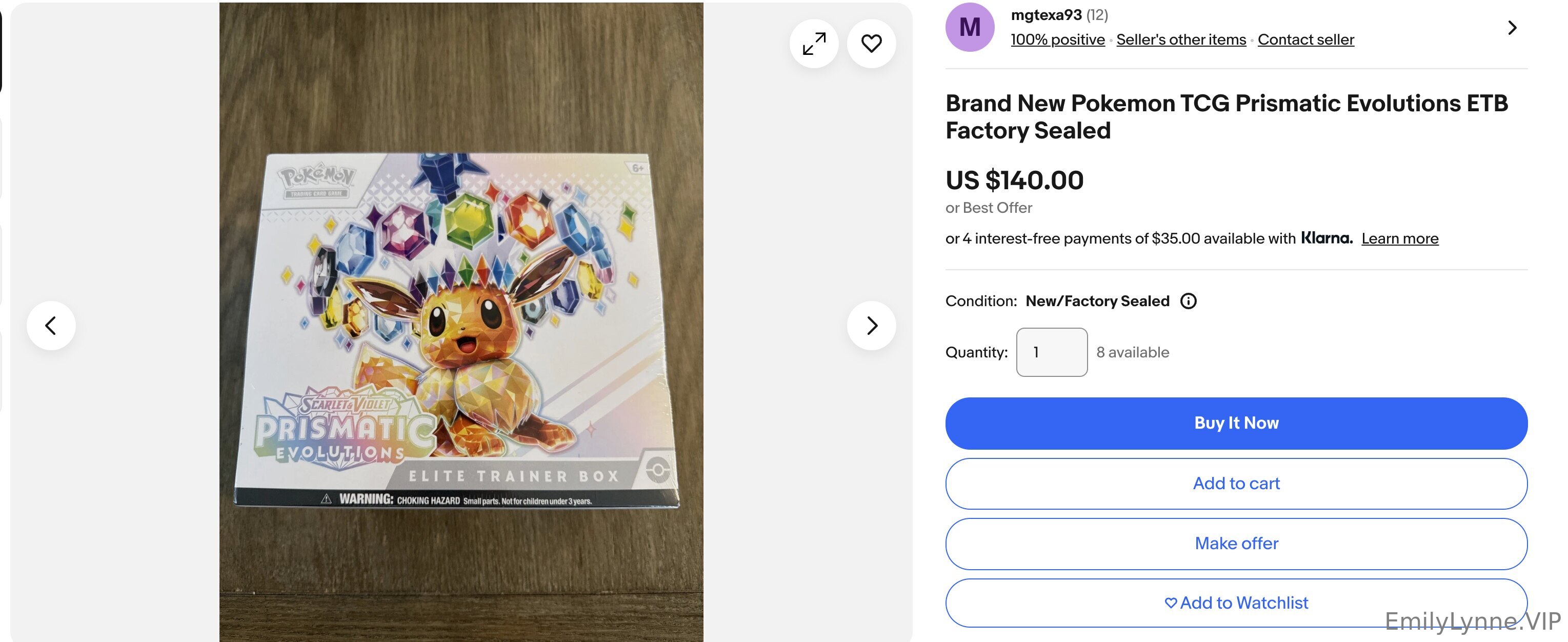Open the condition info icon
1568x642 pixels.
click(1188, 301)
